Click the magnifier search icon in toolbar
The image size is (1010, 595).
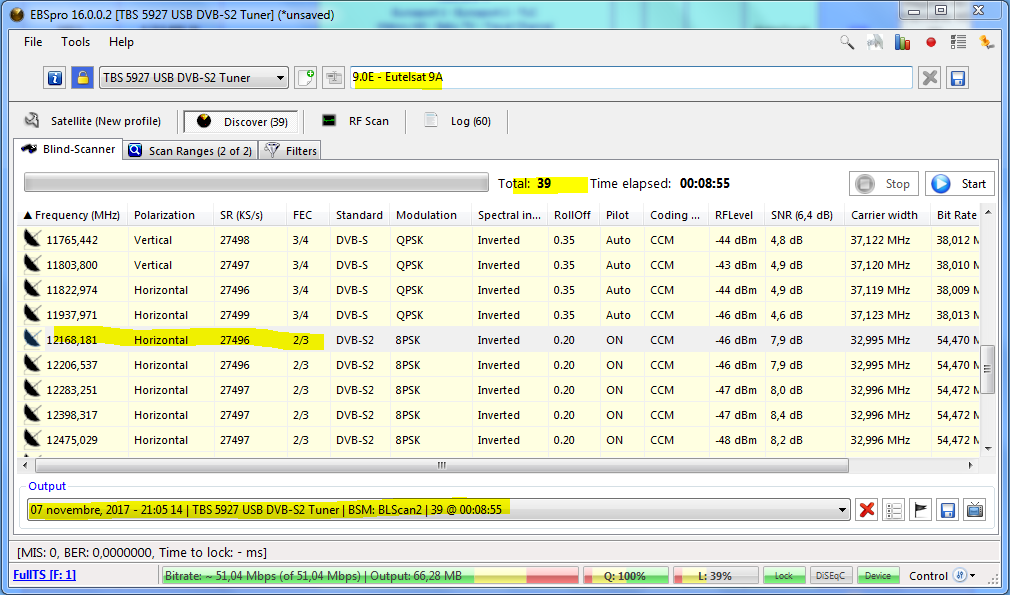[x=847, y=42]
